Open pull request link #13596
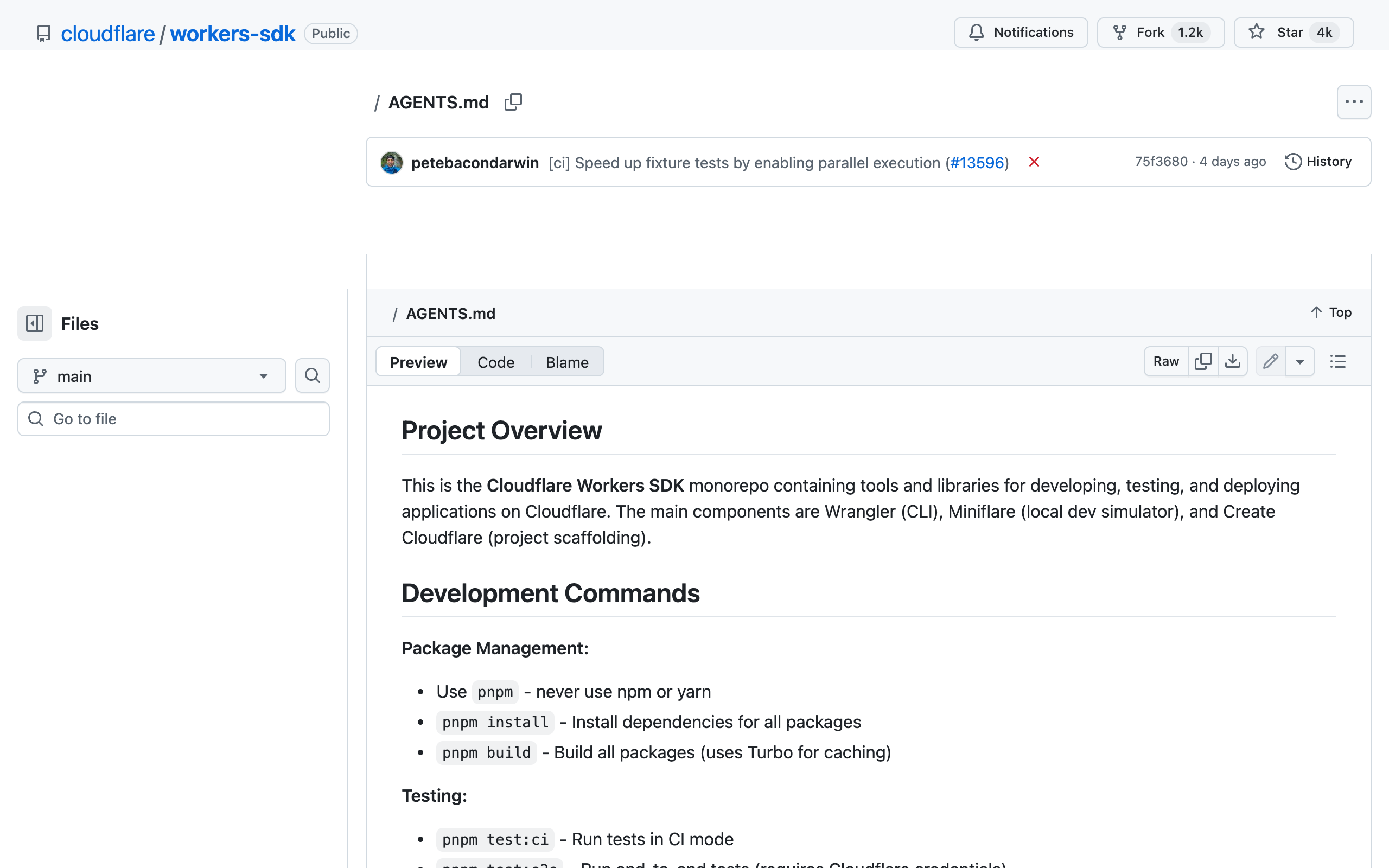Image resolution: width=1389 pixels, height=868 pixels. [x=978, y=162]
